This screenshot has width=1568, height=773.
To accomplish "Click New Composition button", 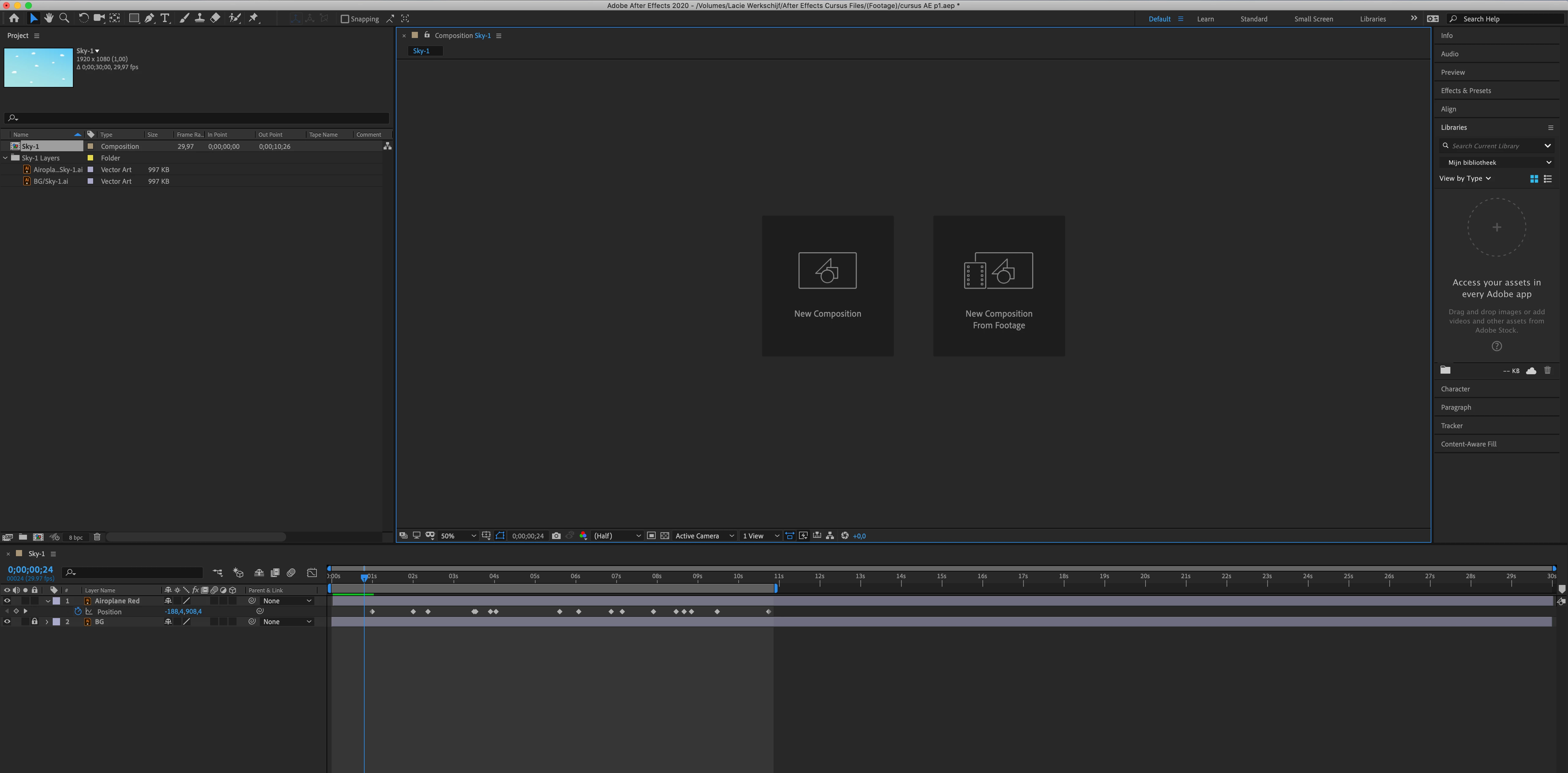I will click(x=827, y=285).
